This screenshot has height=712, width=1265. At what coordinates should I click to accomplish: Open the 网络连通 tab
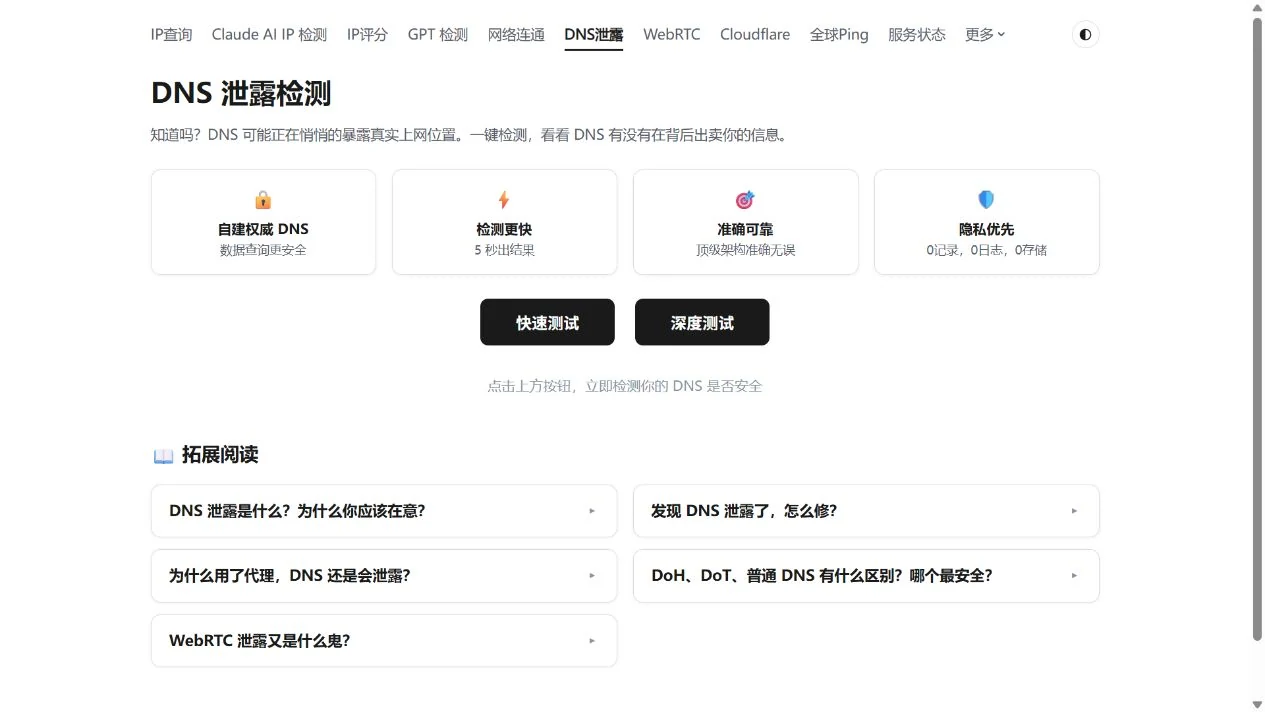tap(516, 34)
